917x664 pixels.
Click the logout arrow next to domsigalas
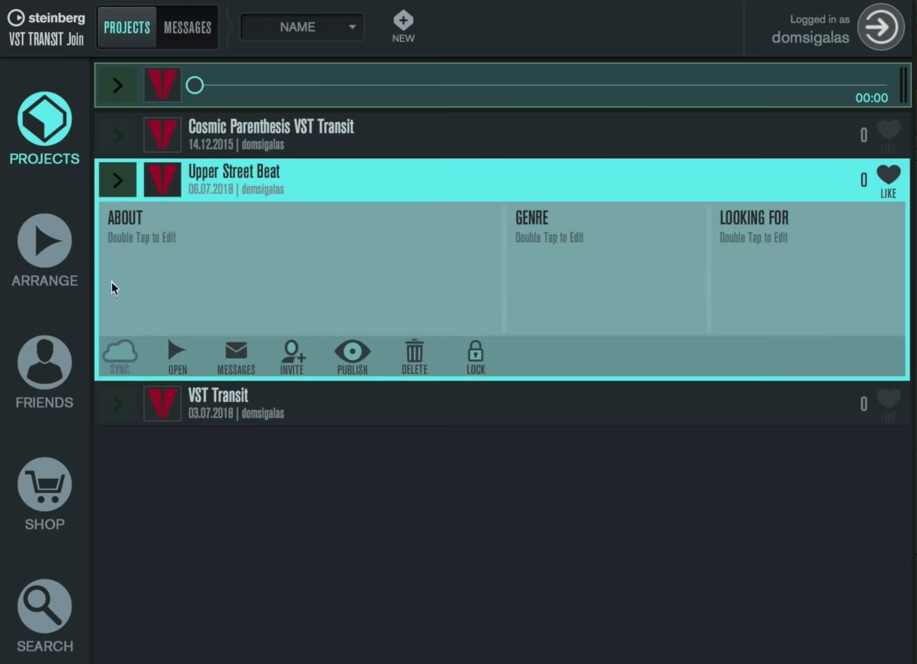coord(881,27)
